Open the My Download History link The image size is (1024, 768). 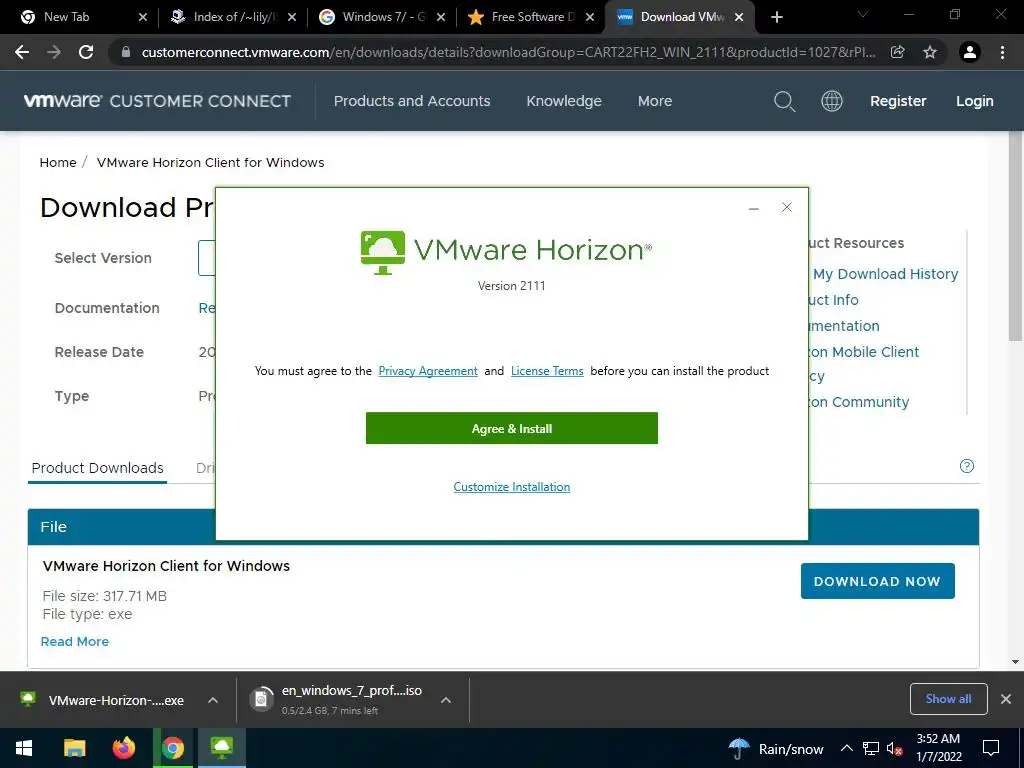(x=885, y=274)
